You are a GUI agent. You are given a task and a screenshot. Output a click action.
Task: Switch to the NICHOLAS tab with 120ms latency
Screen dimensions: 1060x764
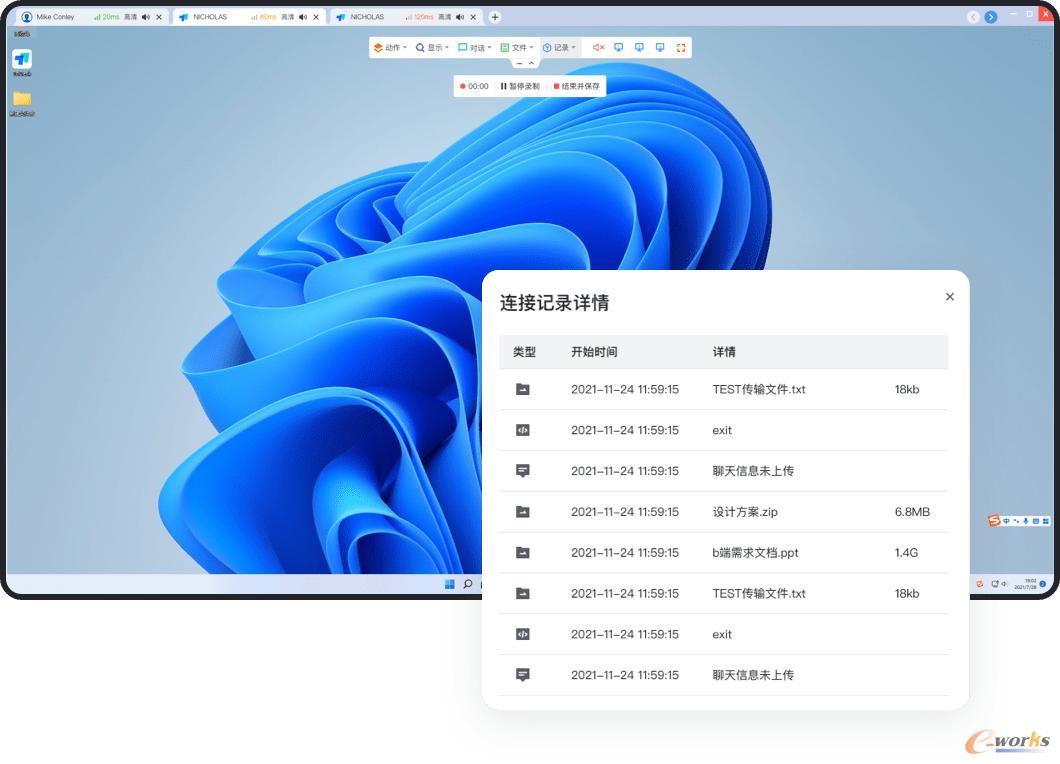406,17
